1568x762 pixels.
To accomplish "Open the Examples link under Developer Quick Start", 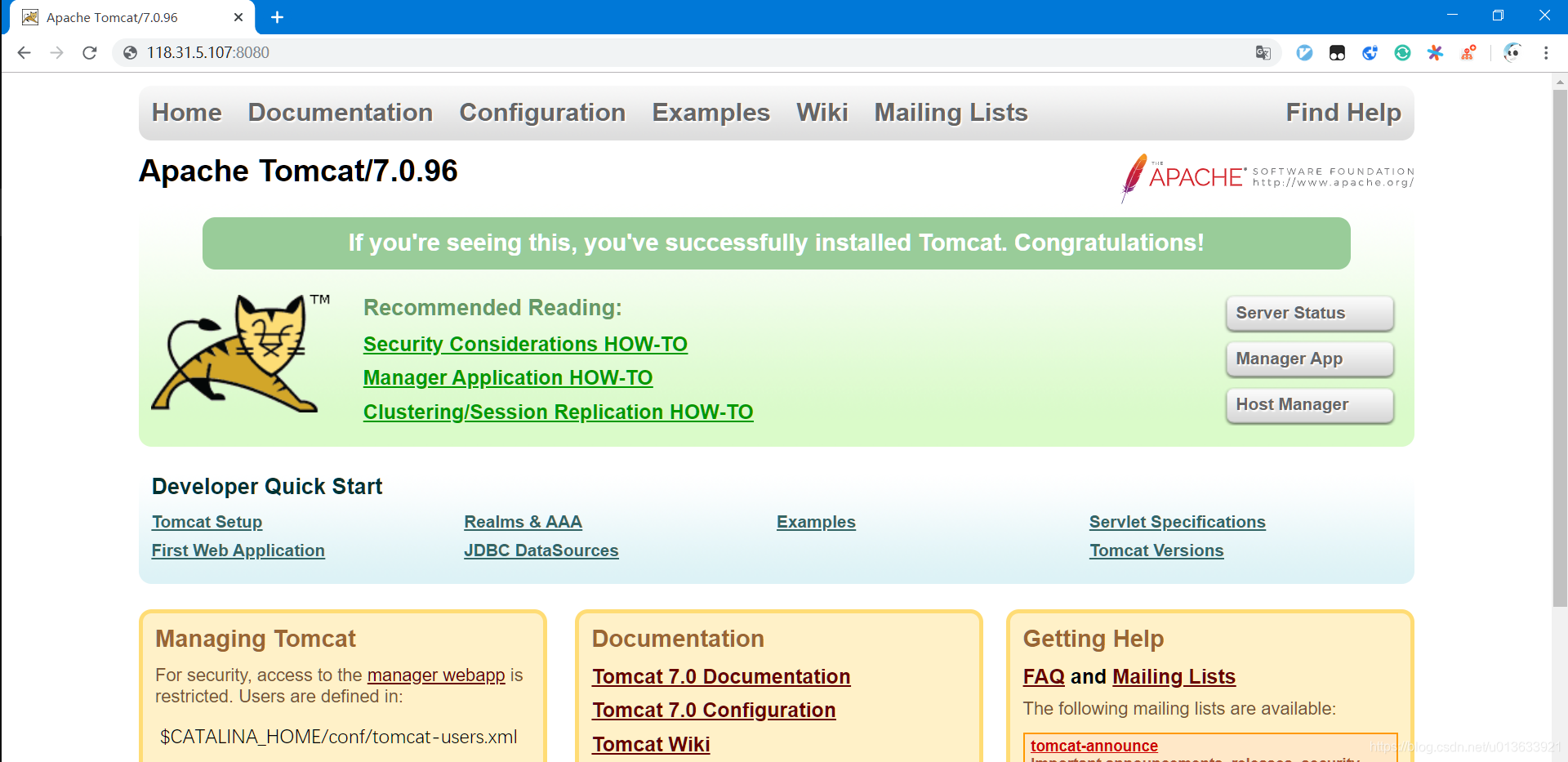I will (816, 523).
